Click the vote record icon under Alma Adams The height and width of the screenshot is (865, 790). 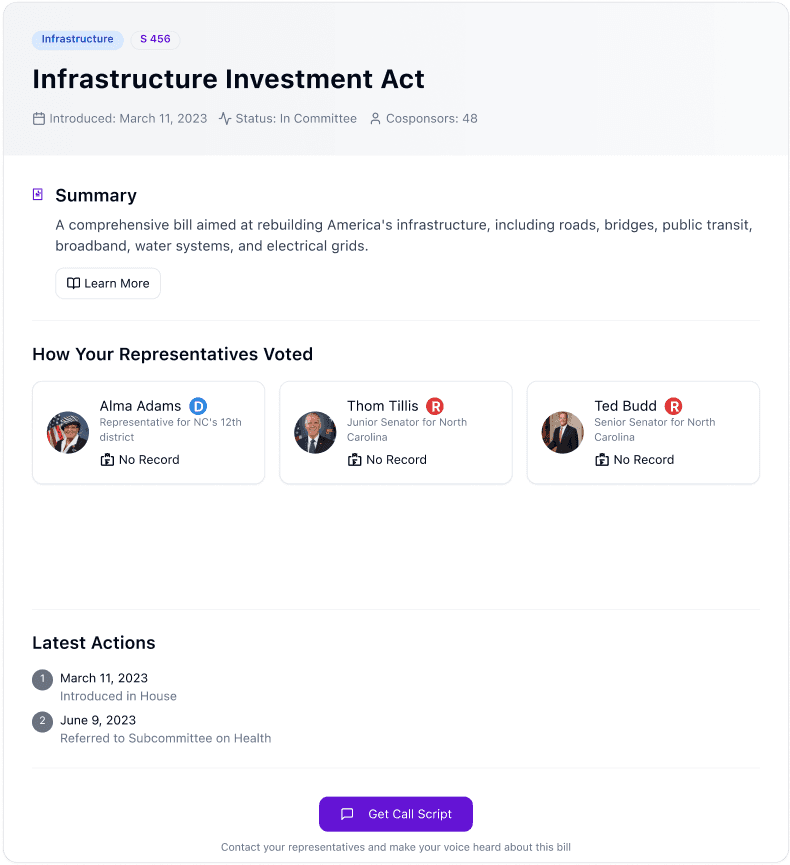pyautogui.click(x=107, y=460)
